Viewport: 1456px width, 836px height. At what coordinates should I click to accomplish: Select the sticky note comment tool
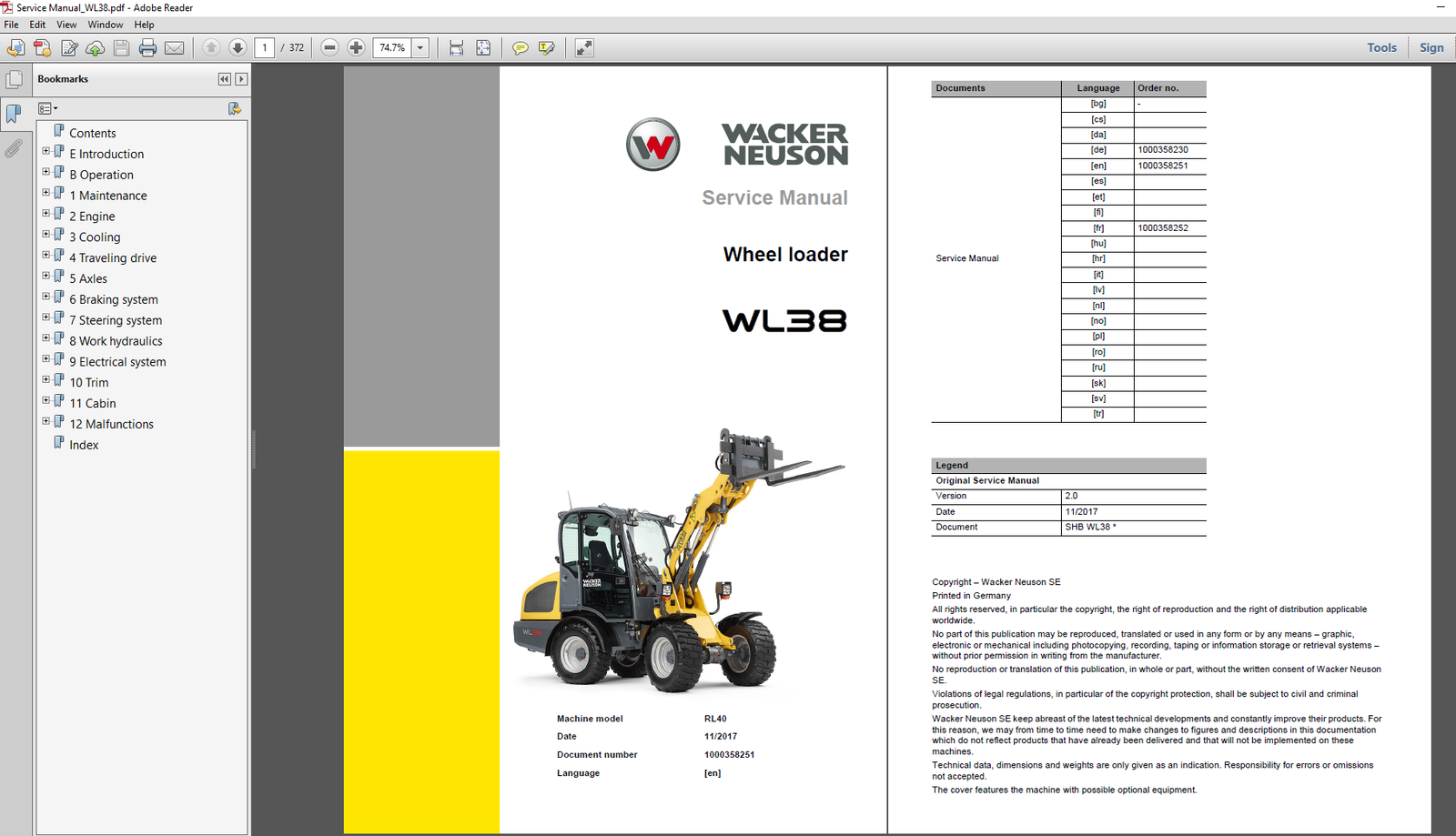coord(519,47)
